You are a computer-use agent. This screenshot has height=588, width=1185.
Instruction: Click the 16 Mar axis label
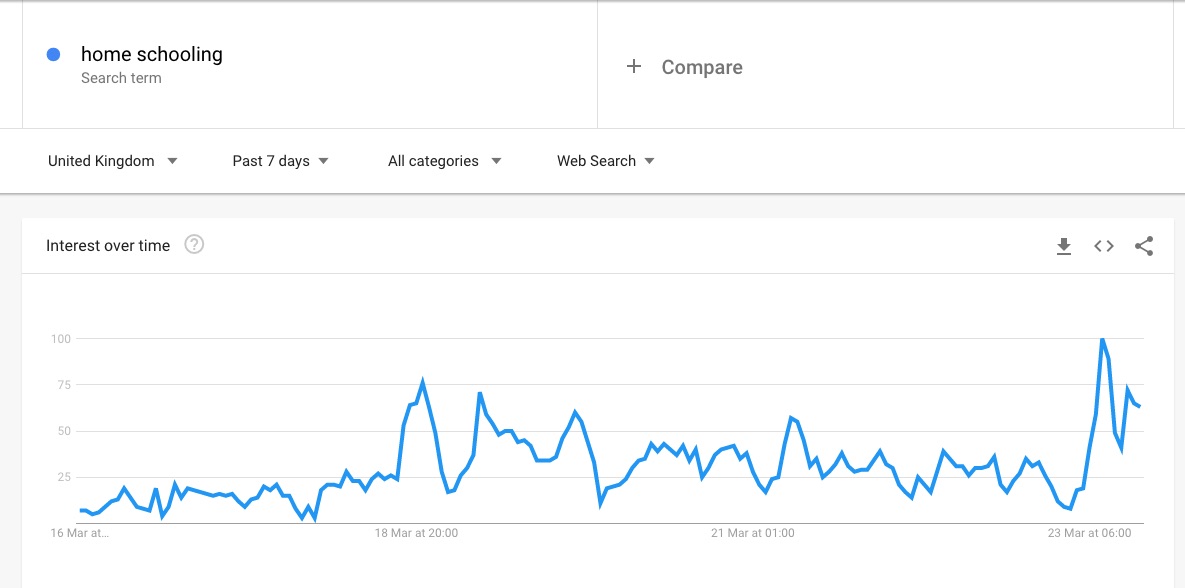point(79,533)
